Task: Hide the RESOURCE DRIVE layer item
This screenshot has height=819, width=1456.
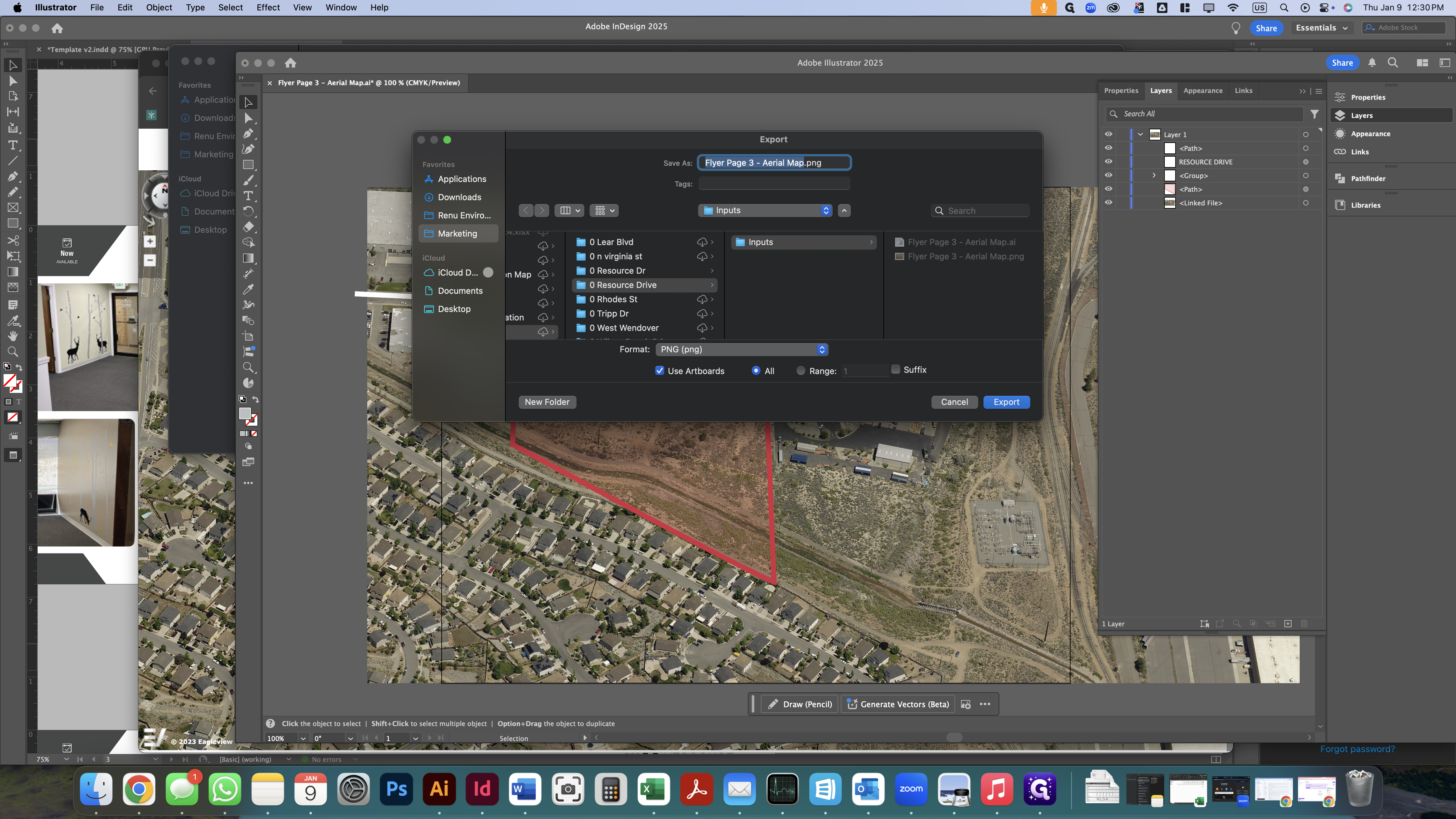Action: [1108, 162]
